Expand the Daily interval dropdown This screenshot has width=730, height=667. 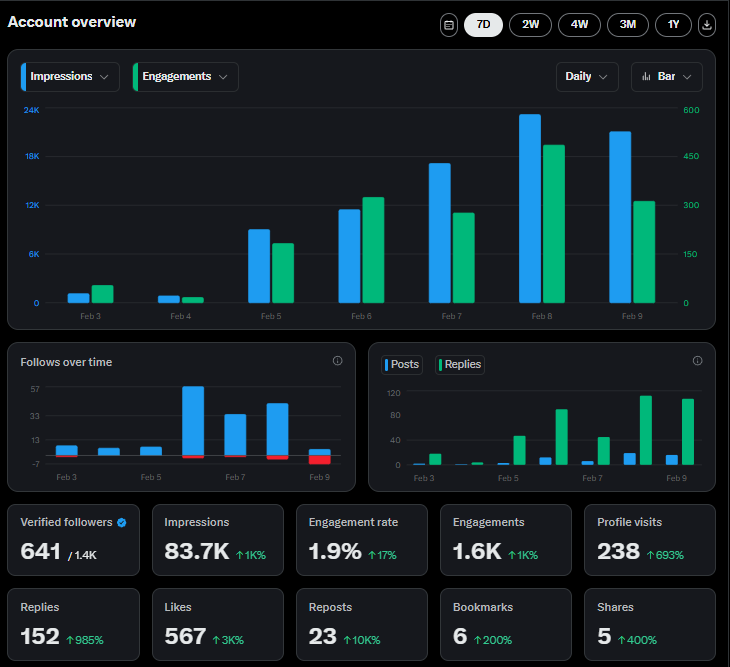click(x=587, y=77)
